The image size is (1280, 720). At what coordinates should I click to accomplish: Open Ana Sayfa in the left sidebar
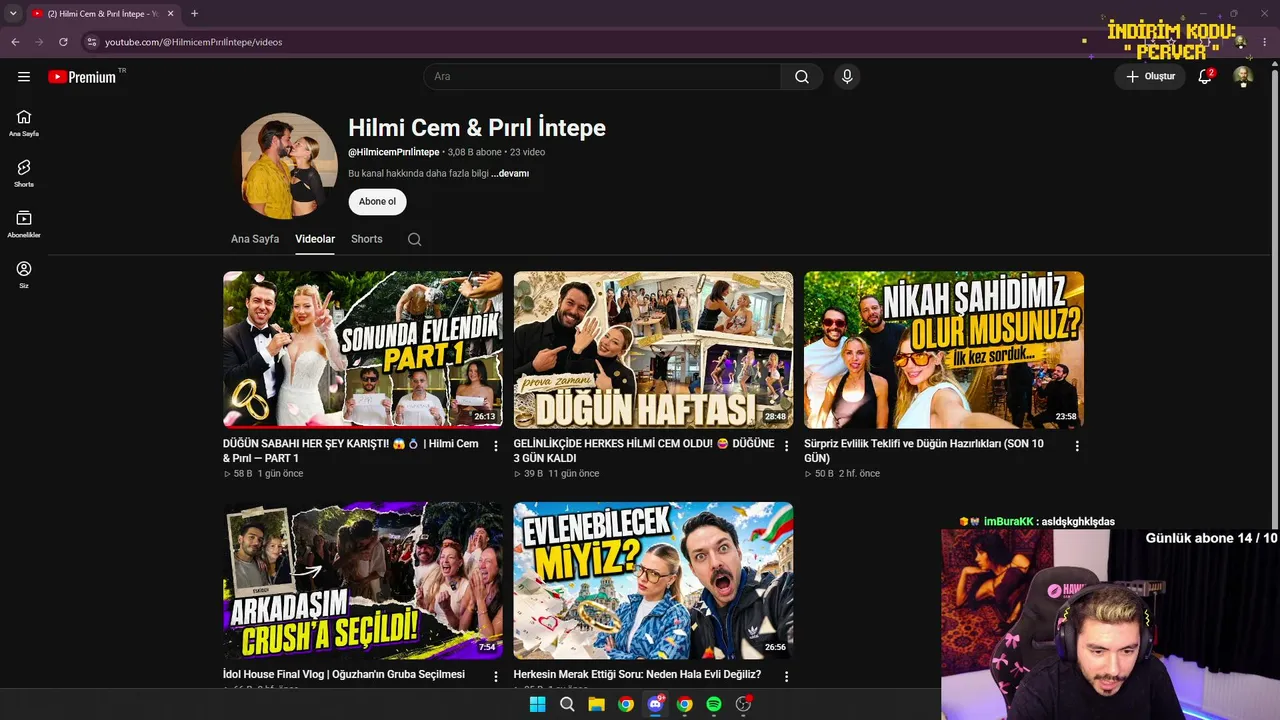click(24, 123)
